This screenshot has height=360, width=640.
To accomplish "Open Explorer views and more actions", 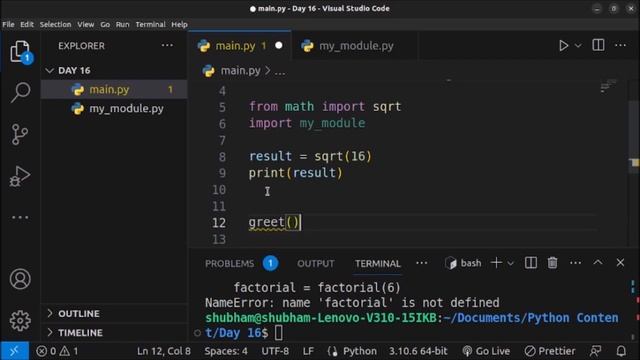I will (x=167, y=45).
